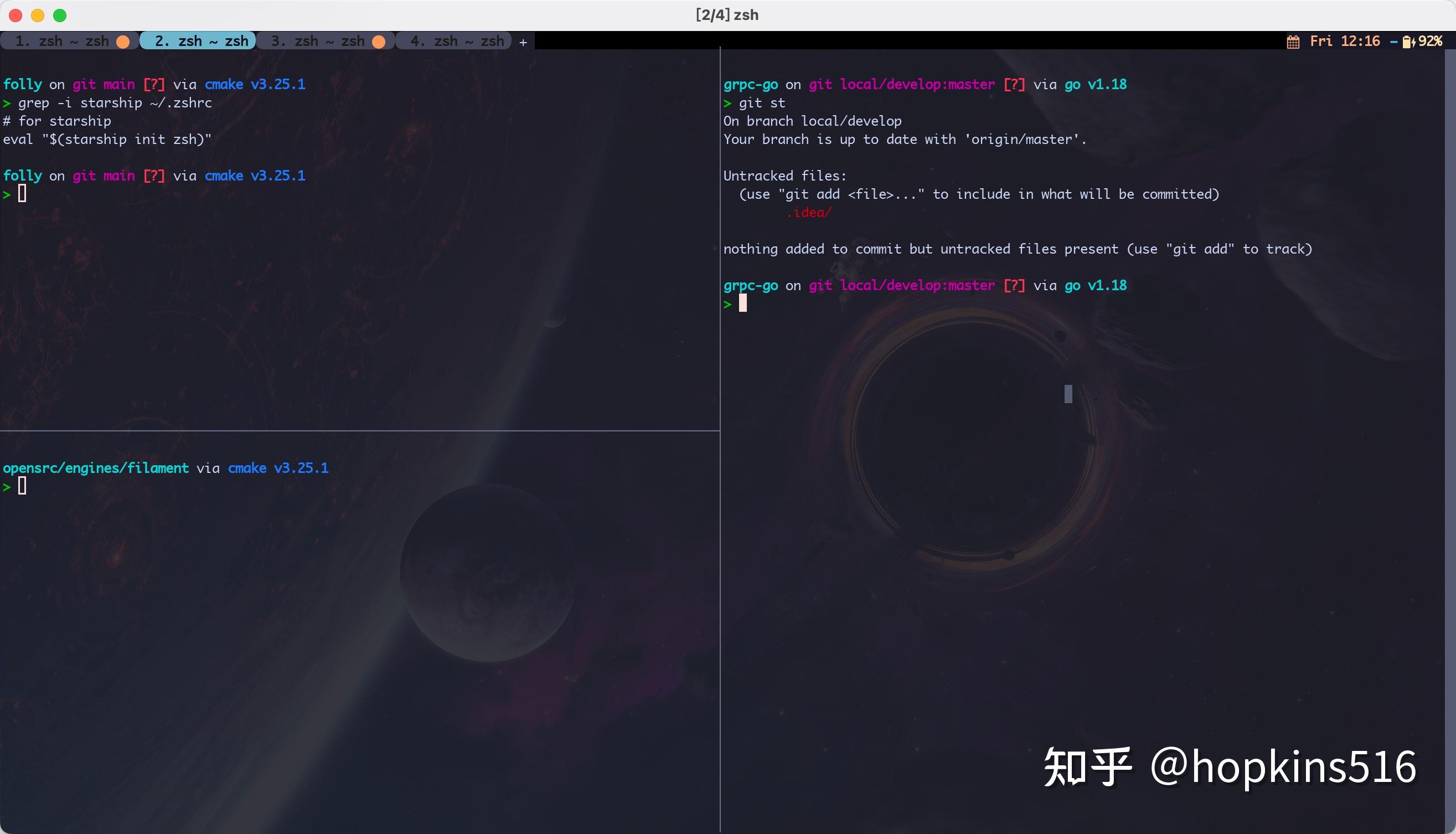The image size is (1456, 834).
Task: Open a new terminal tab with the plus icon
Action: pyautogui.click(x=523, y=42)
